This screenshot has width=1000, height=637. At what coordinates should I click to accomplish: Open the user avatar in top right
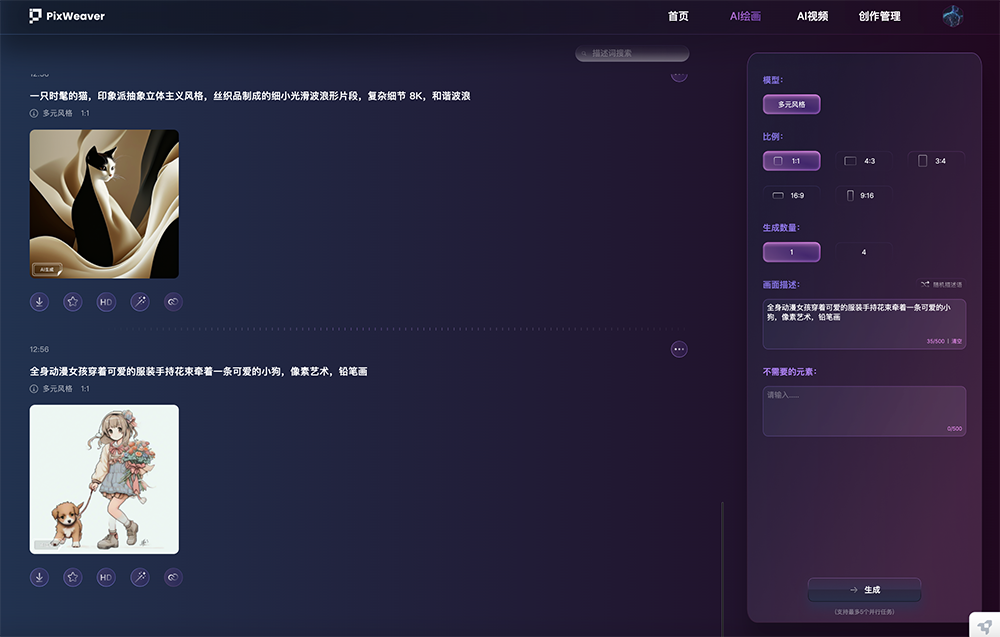(952, 16)
